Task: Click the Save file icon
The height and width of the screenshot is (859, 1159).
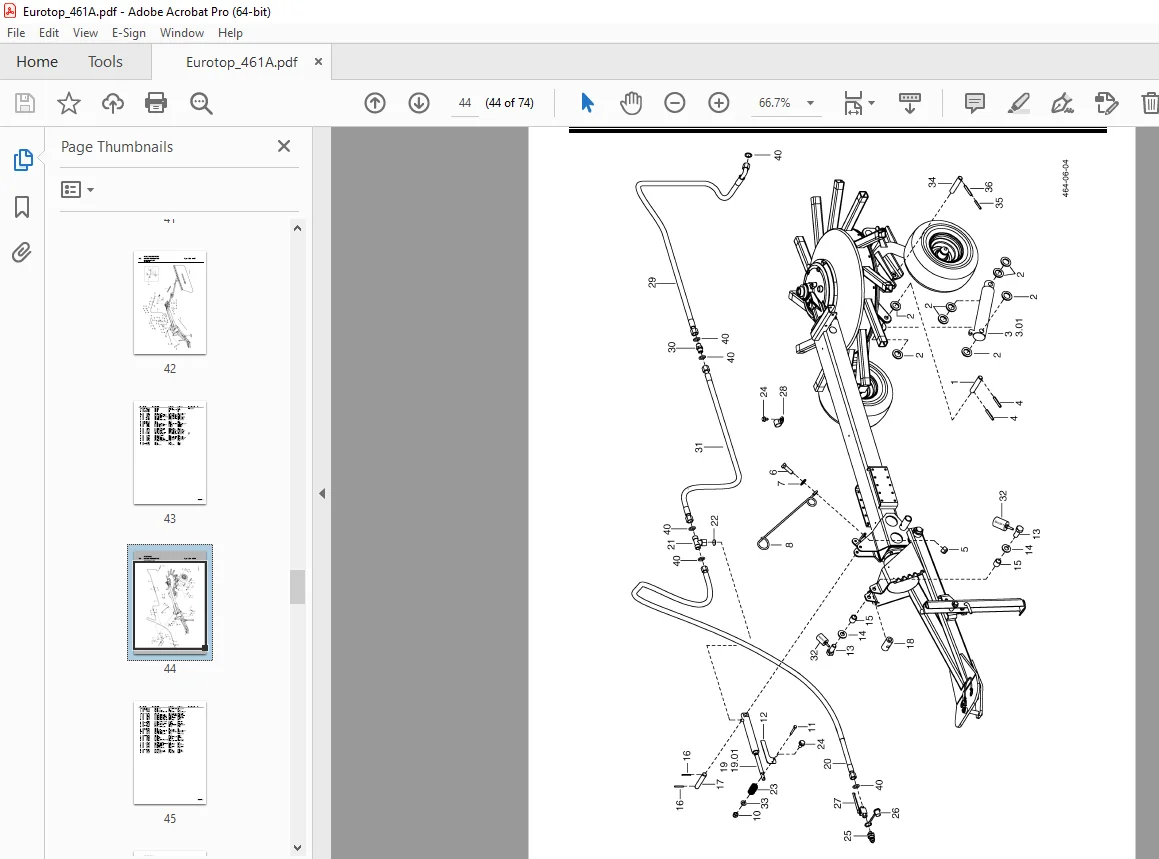Action: point(25,103)
